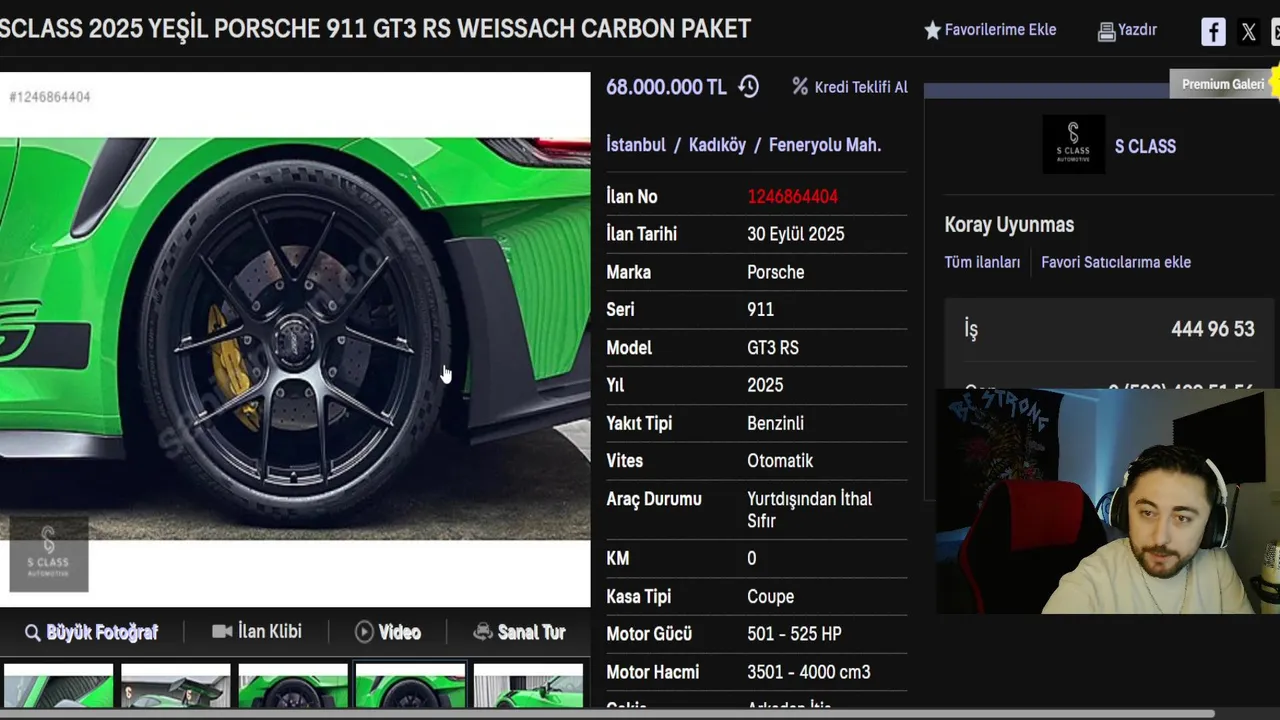
Task: Click Kredi Teklifi Al link
Action: coord(861,87)
